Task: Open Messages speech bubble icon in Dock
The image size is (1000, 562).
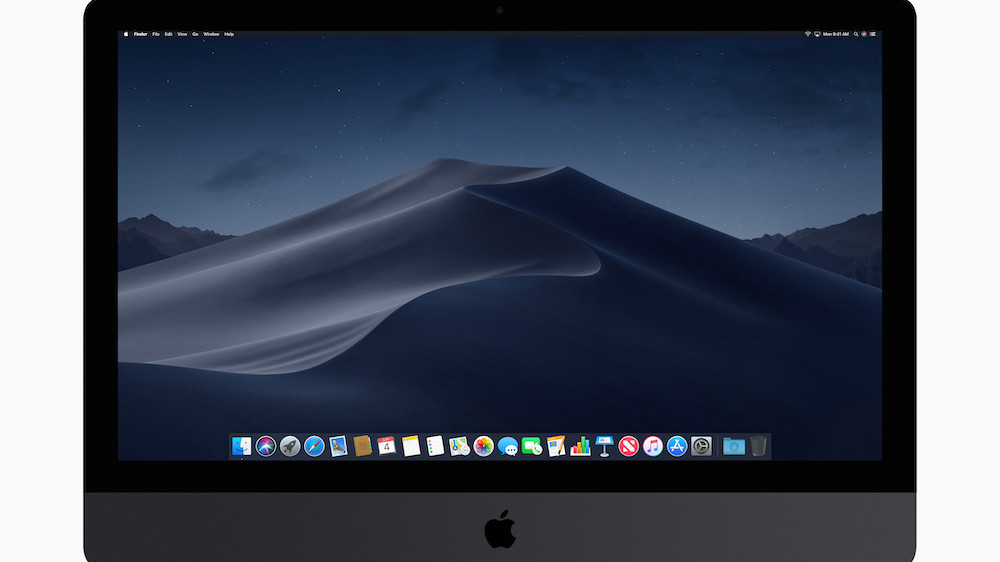Action: [508, 446]
